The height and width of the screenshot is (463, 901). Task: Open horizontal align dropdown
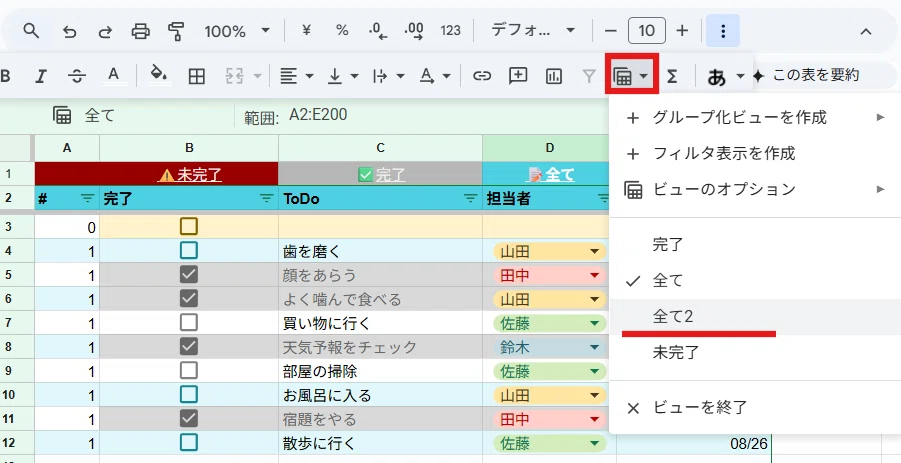tap(297, 76)
